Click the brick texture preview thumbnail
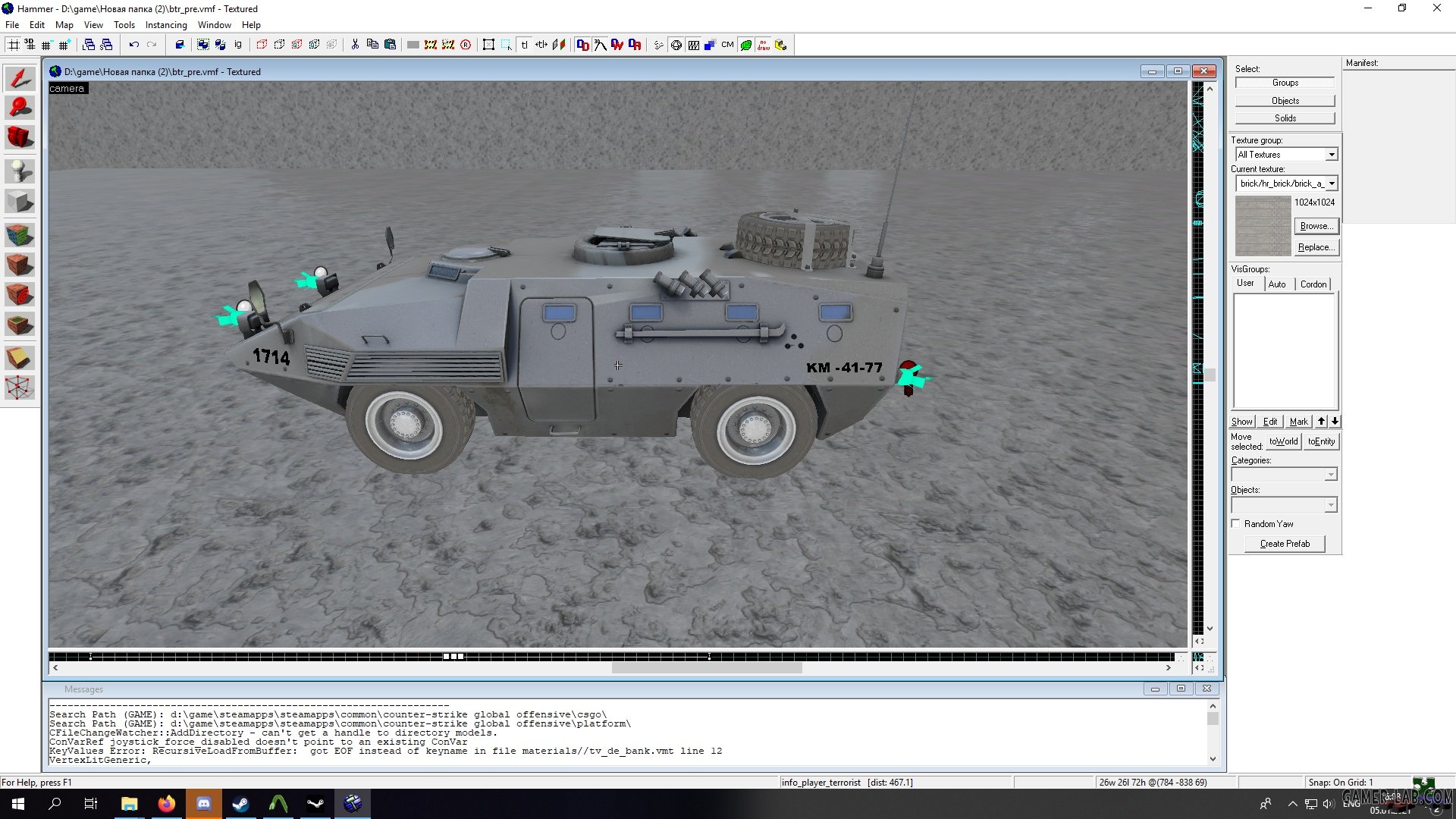This screenshot has width=1456, height=819. [1263, 226]
